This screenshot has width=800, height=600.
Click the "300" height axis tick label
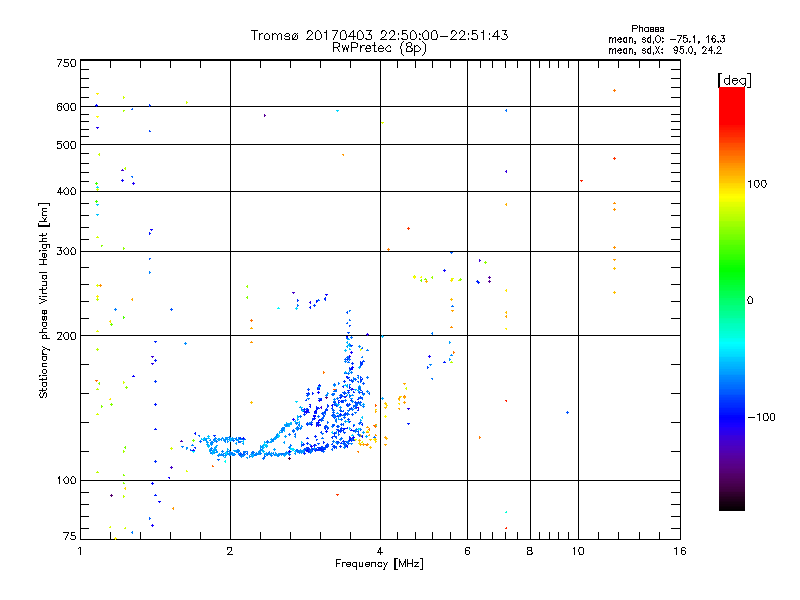coord(66,252)
